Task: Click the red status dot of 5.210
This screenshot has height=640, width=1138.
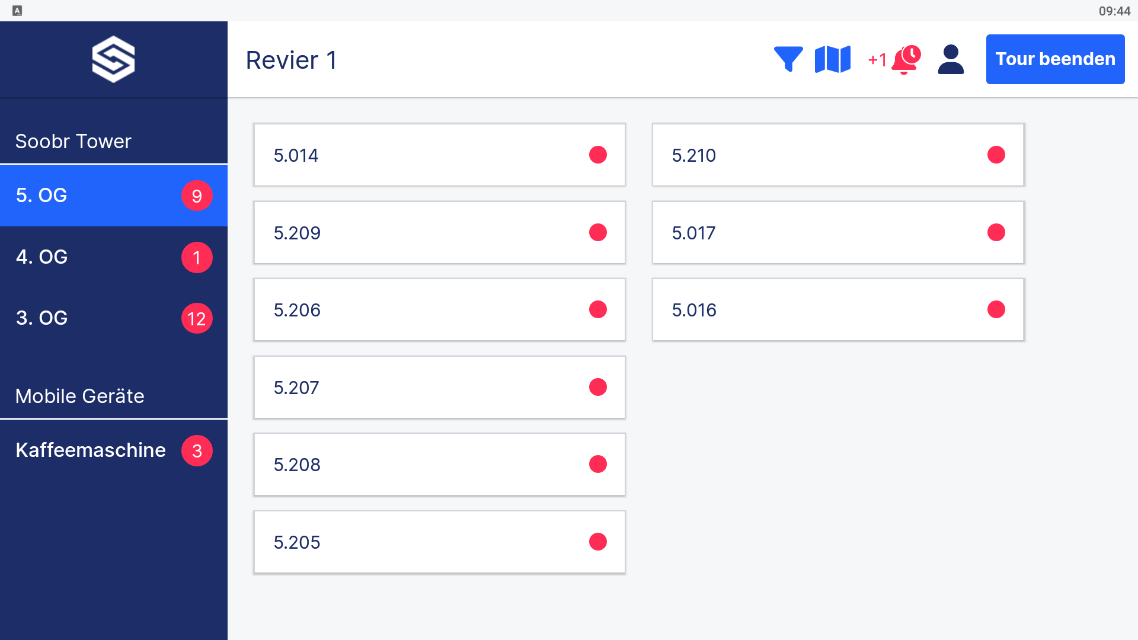Action: (x=996, y=155)
